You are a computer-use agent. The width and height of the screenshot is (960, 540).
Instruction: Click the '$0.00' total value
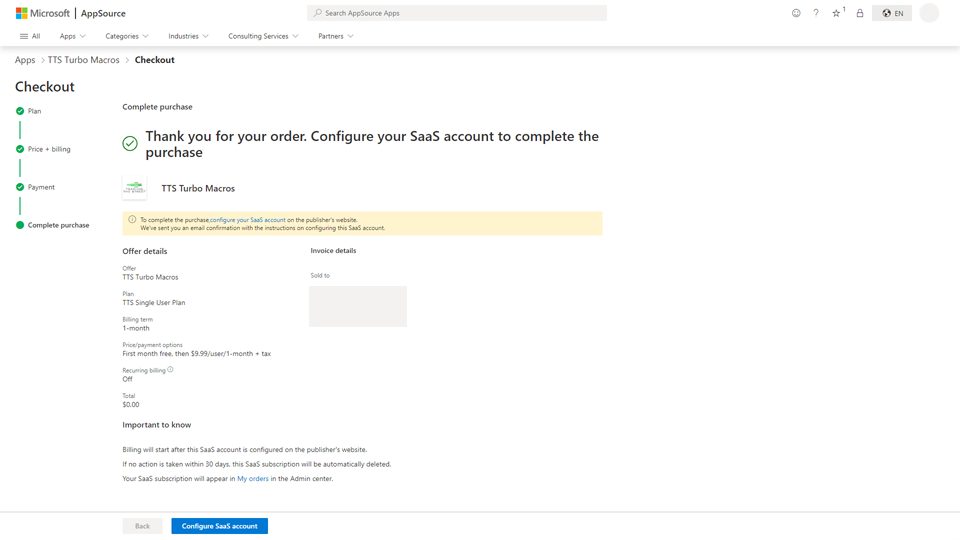coord(131,405)
